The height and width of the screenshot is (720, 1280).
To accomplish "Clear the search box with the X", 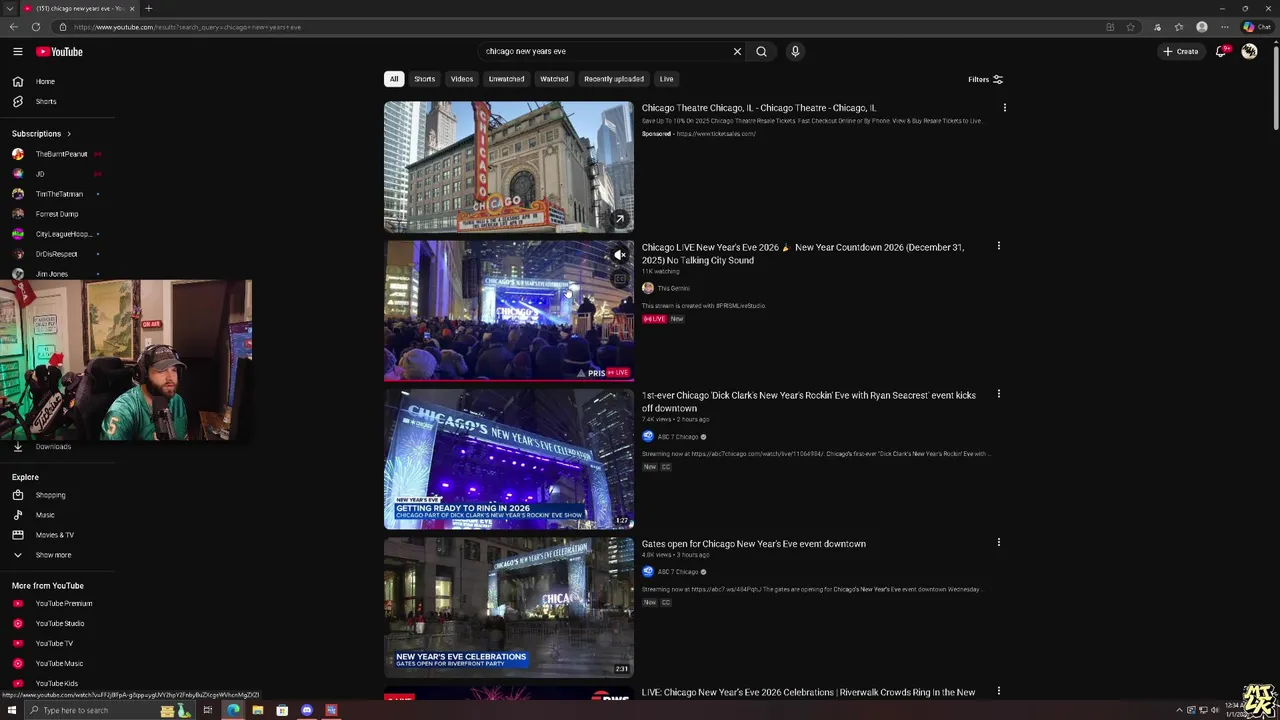I will (738, 51).
